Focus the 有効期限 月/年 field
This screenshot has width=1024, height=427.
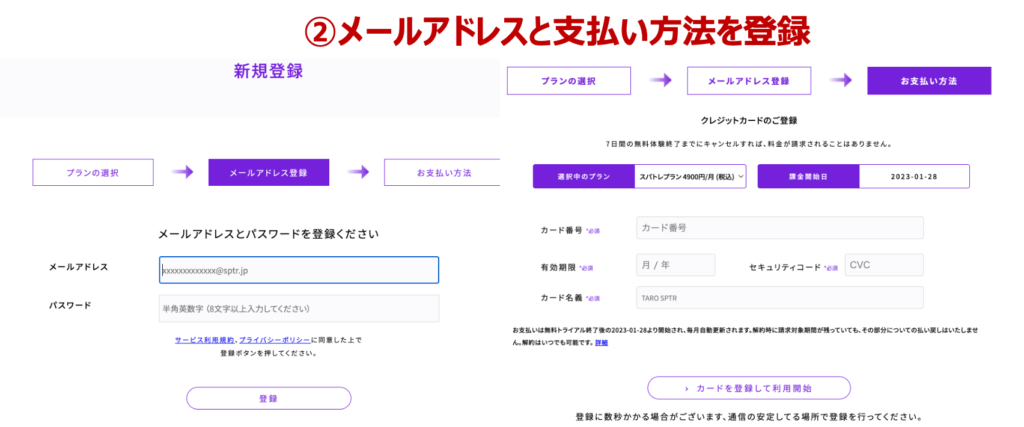click(675, 265)
